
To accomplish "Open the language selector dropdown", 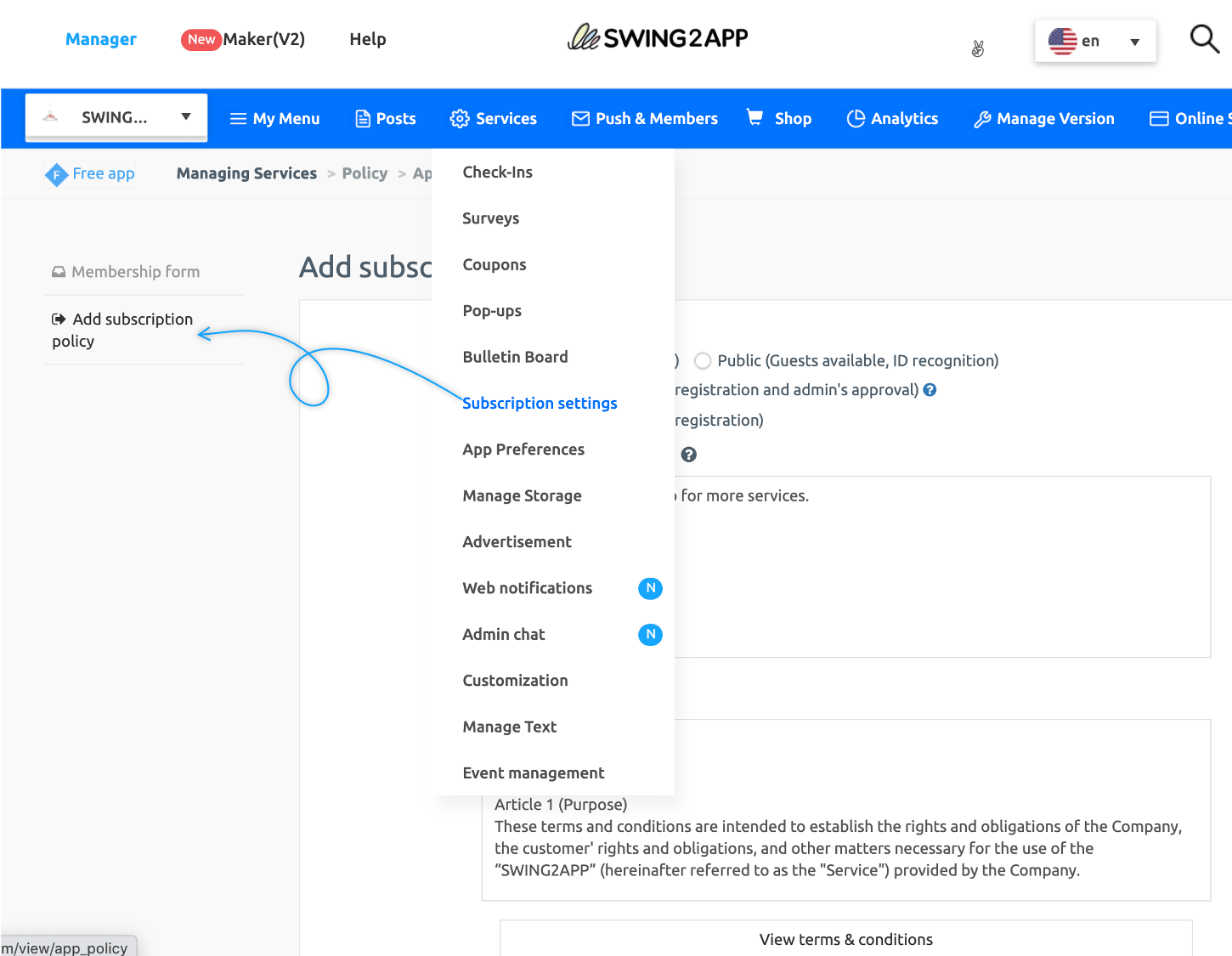I will pyautogui.click(x=1094, y=41).
